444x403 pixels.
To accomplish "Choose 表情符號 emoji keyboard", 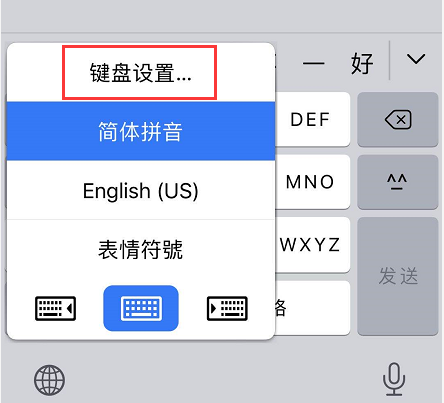I will point(141,249).
